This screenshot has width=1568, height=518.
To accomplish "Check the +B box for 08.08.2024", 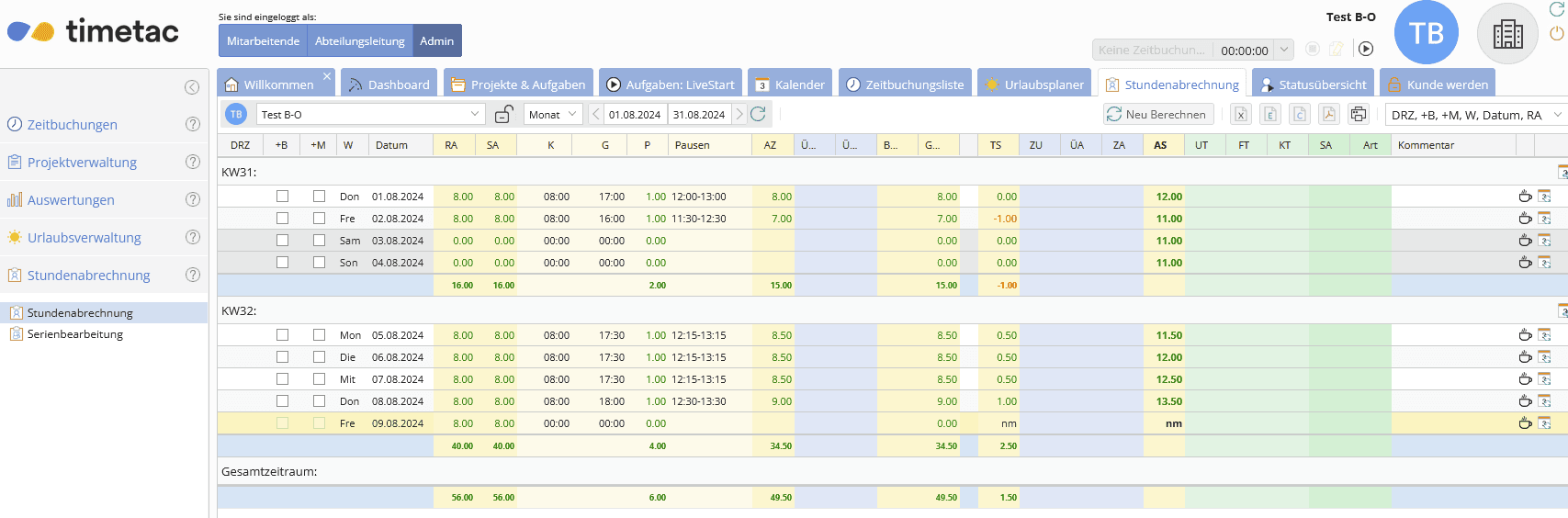I will tap(282, 401).
